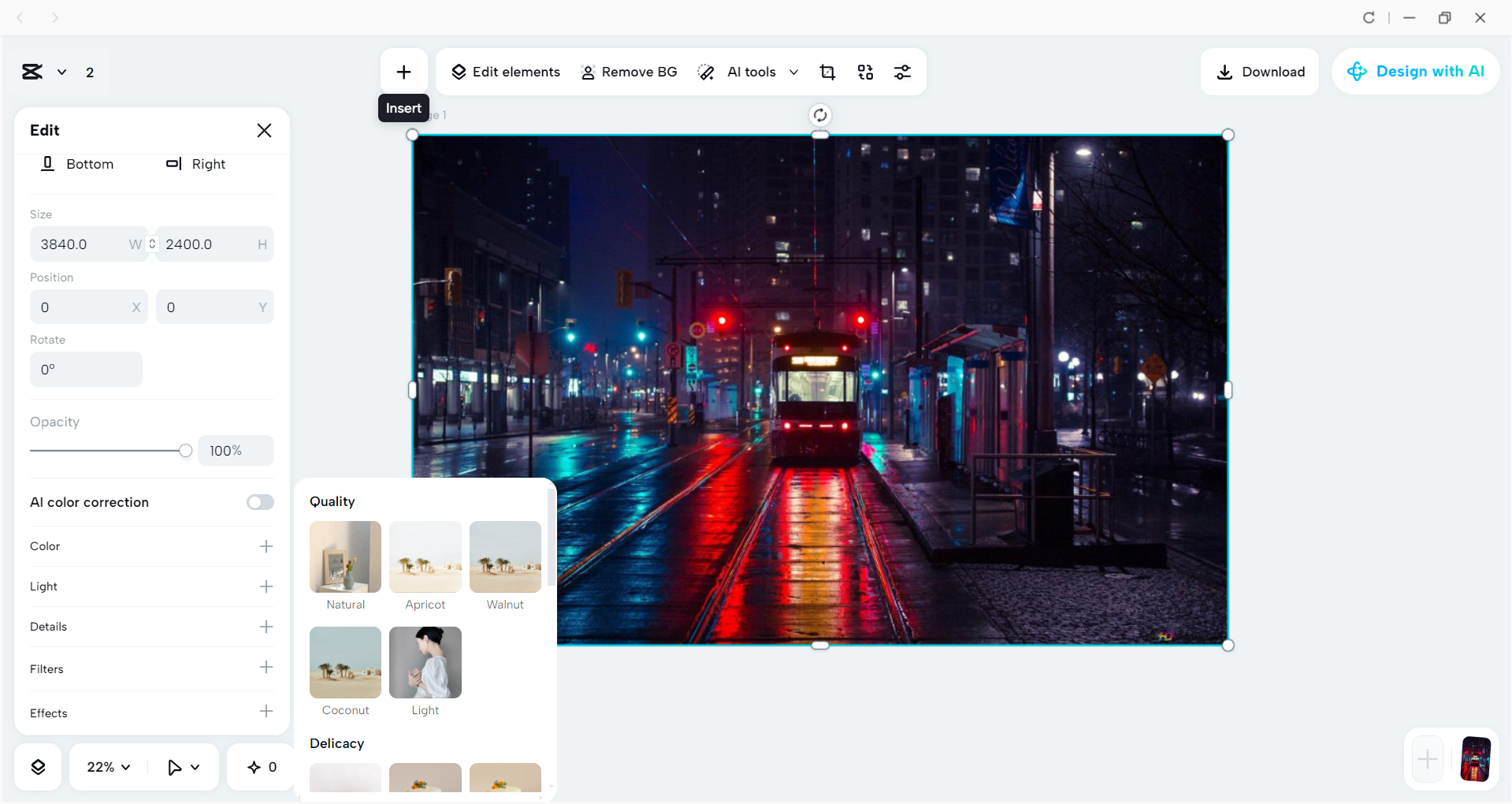Click the Design with AI button

point(1415,71)
